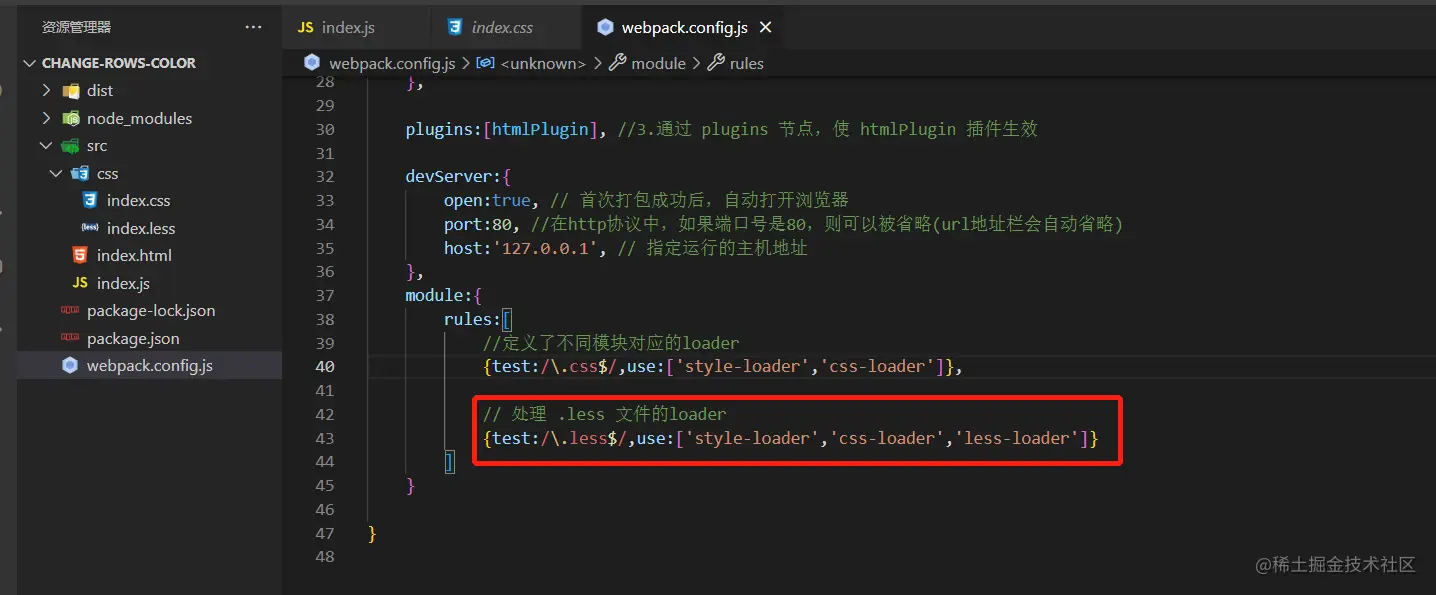Open index.html in the file tree
The height and width of the screenshot is (595, 1436).
pyautogui.click(x=134, y=255)
